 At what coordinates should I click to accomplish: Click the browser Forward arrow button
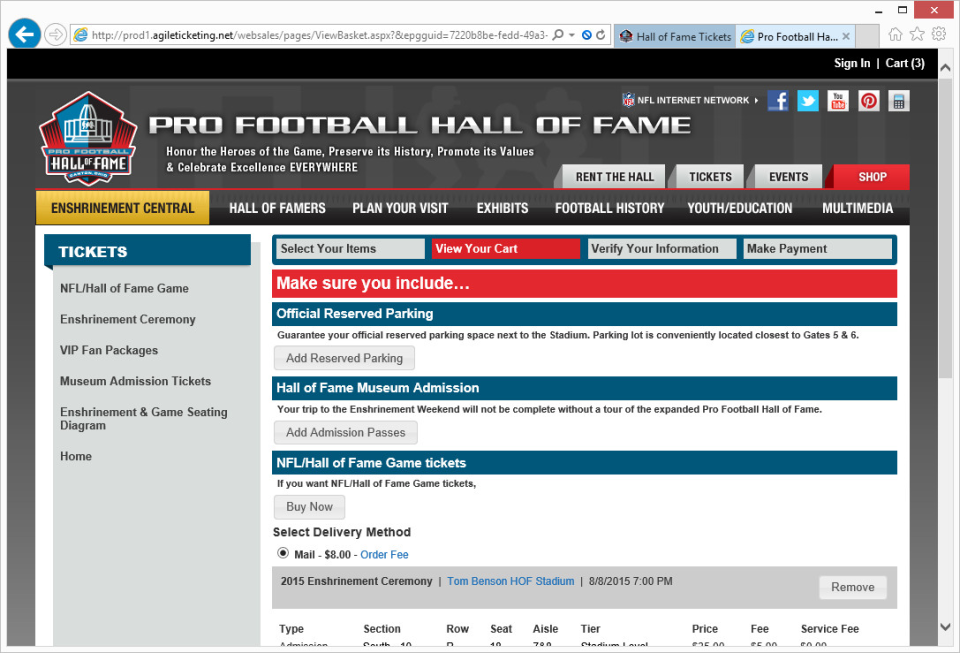click(56, 35)
